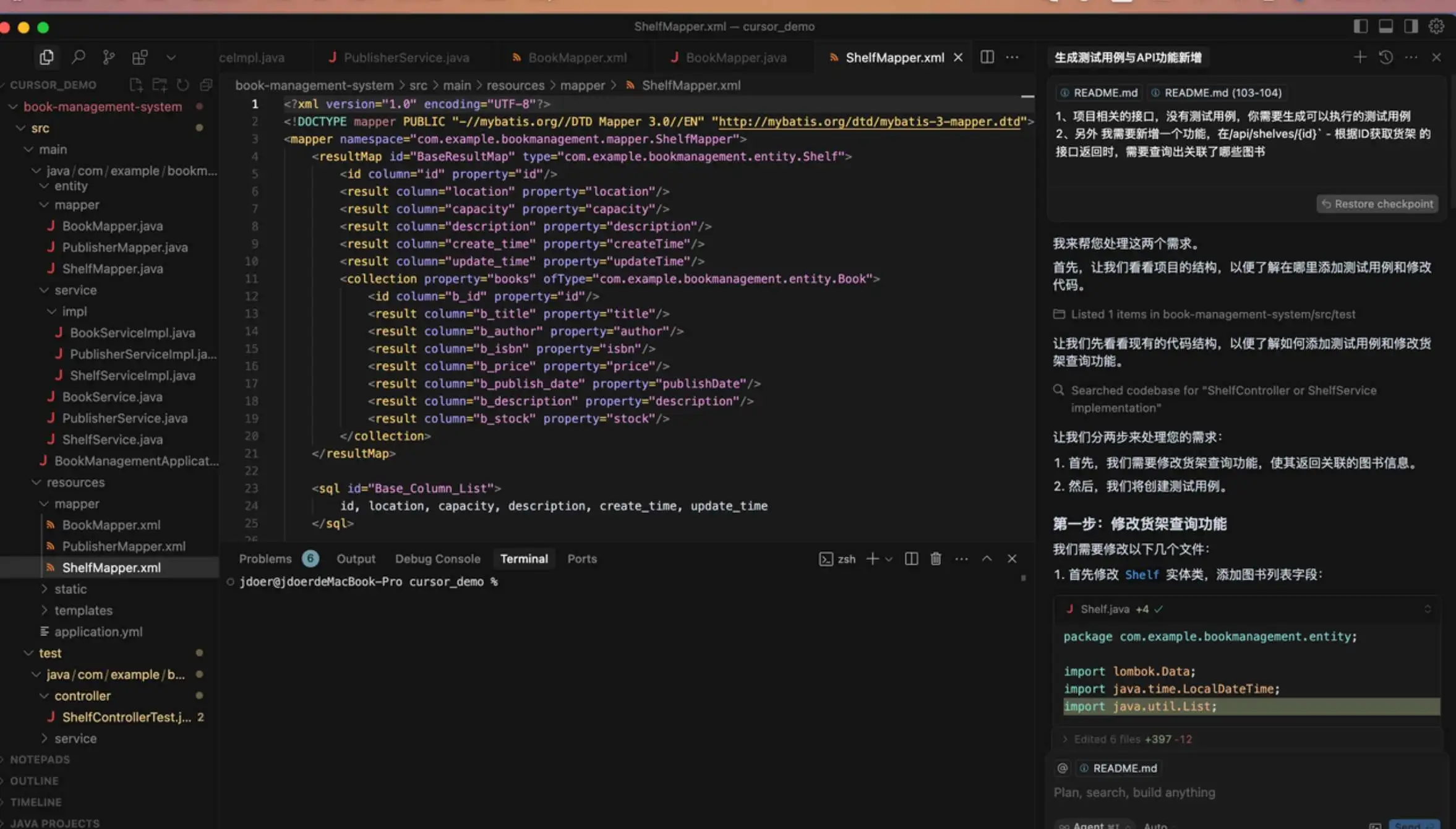Toggle the bottom panel visibility
1456x829 pixels.
[x=1385, y=26]
